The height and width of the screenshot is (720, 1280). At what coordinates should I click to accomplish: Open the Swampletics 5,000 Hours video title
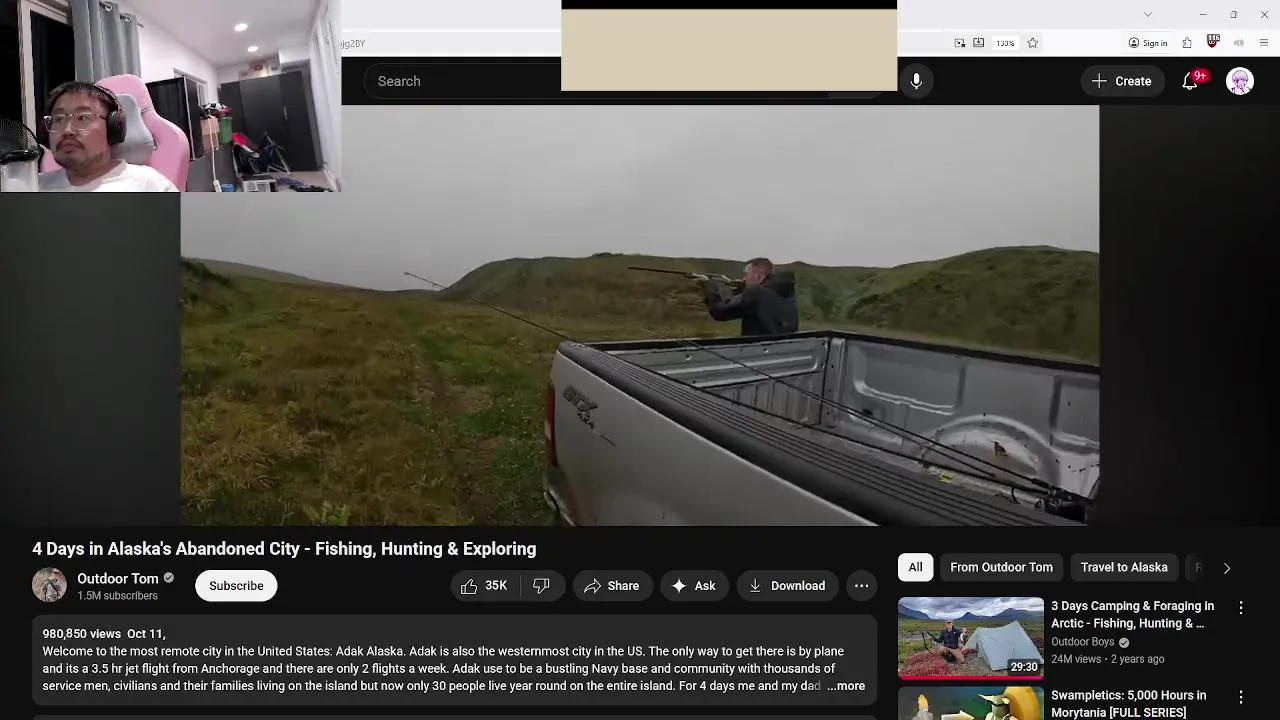pos(1128,703)
